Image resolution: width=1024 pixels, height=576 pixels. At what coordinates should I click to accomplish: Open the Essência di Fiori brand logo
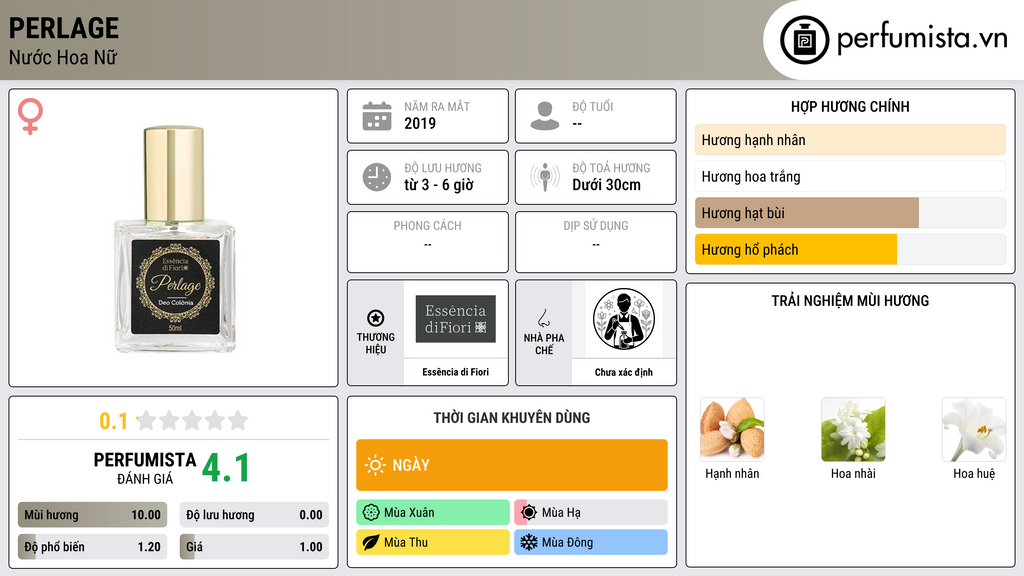click(456, 319)
